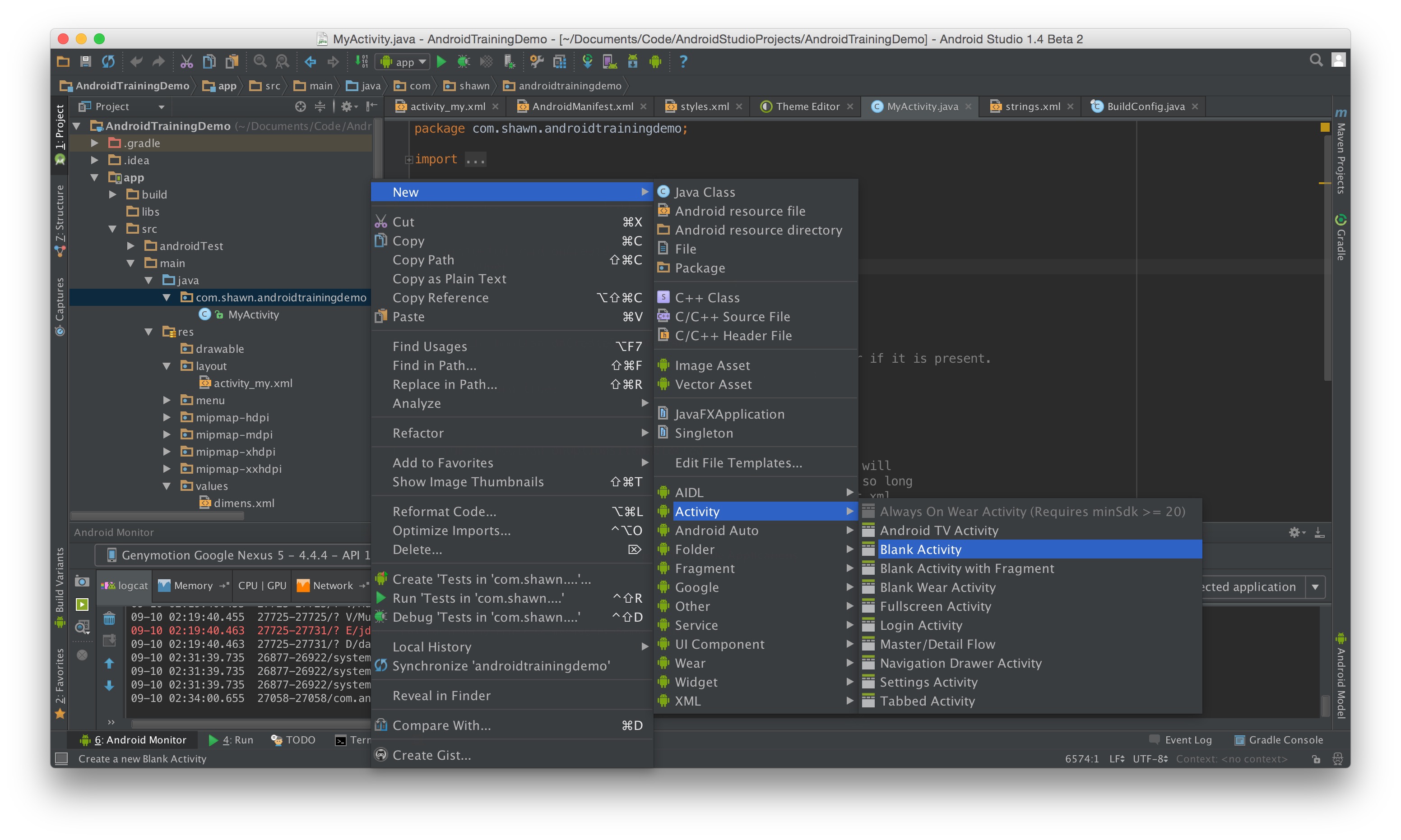
Task: Take a screenshot with camera icon
Action: pyautogui.click(x=82, y=582)
